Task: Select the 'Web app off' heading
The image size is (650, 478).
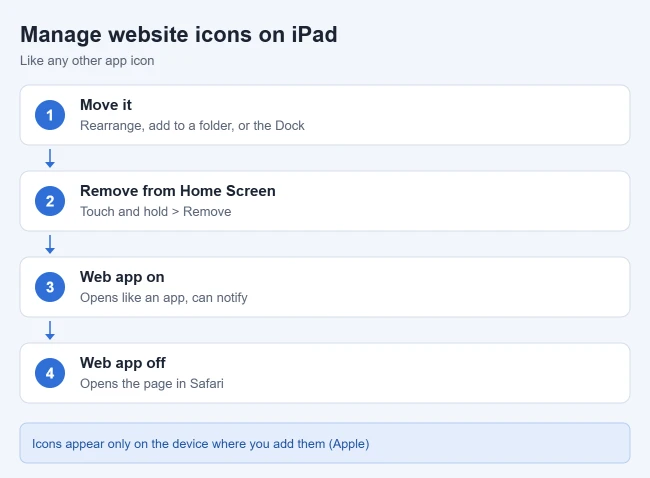Action: click(123, 363)
